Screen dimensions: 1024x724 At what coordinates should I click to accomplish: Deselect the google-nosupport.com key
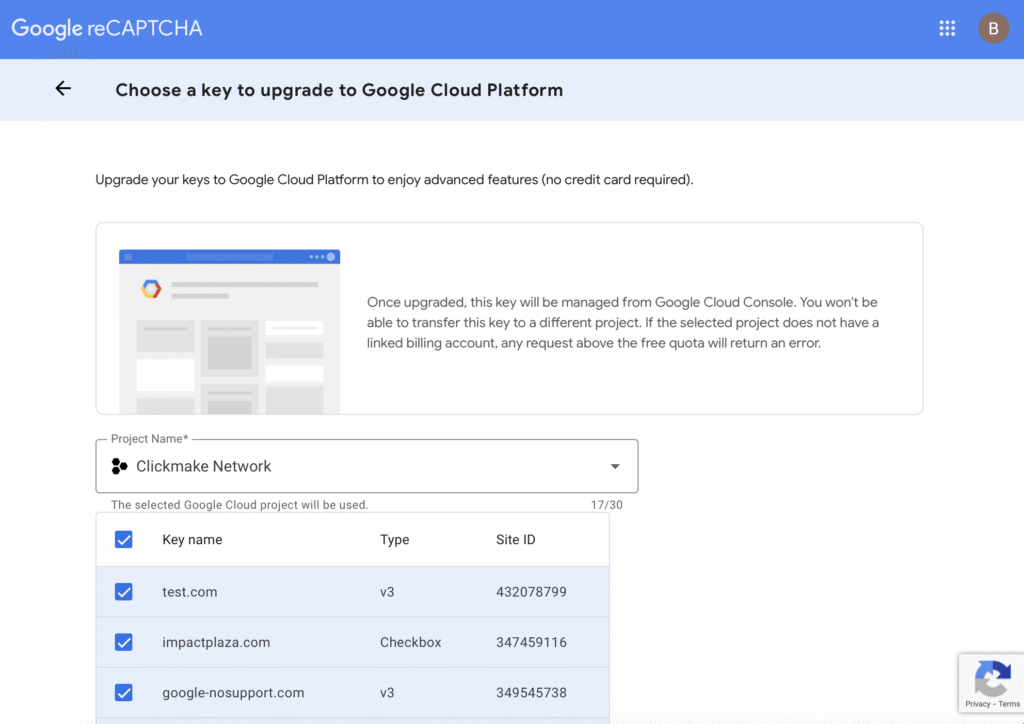tap(123, 692)
